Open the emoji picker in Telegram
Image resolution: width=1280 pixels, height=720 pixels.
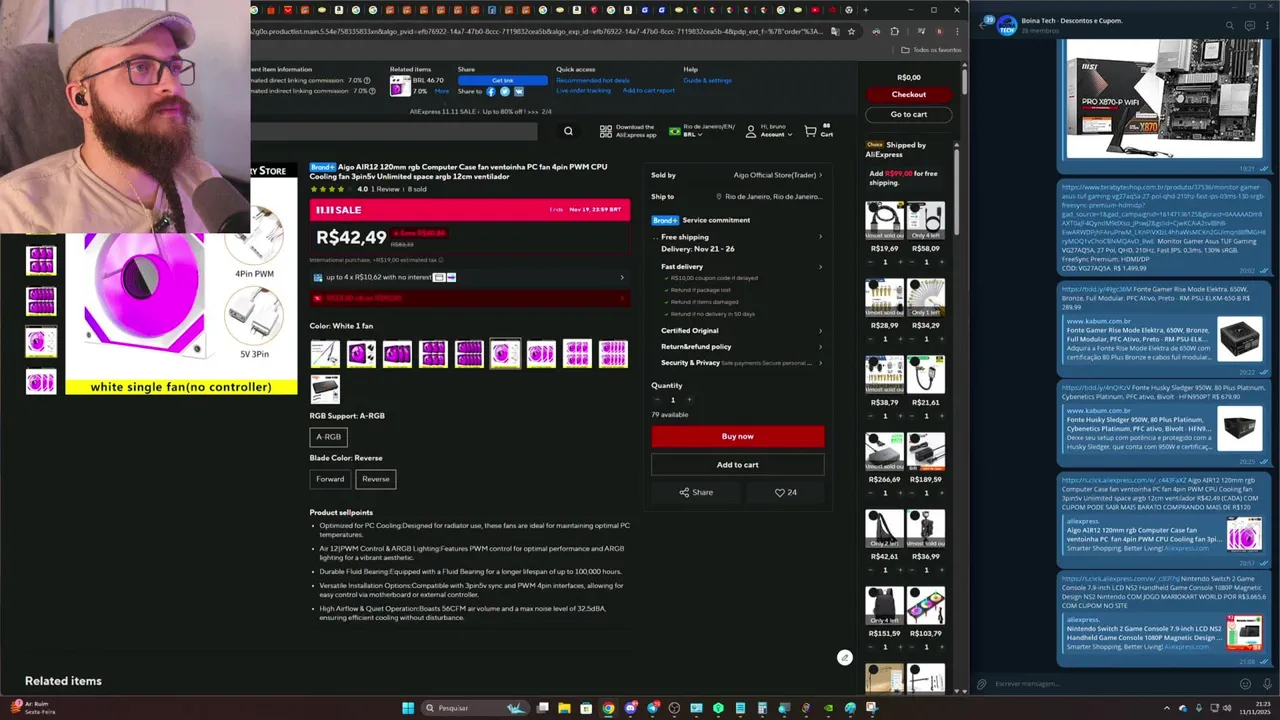[1245, 684]
